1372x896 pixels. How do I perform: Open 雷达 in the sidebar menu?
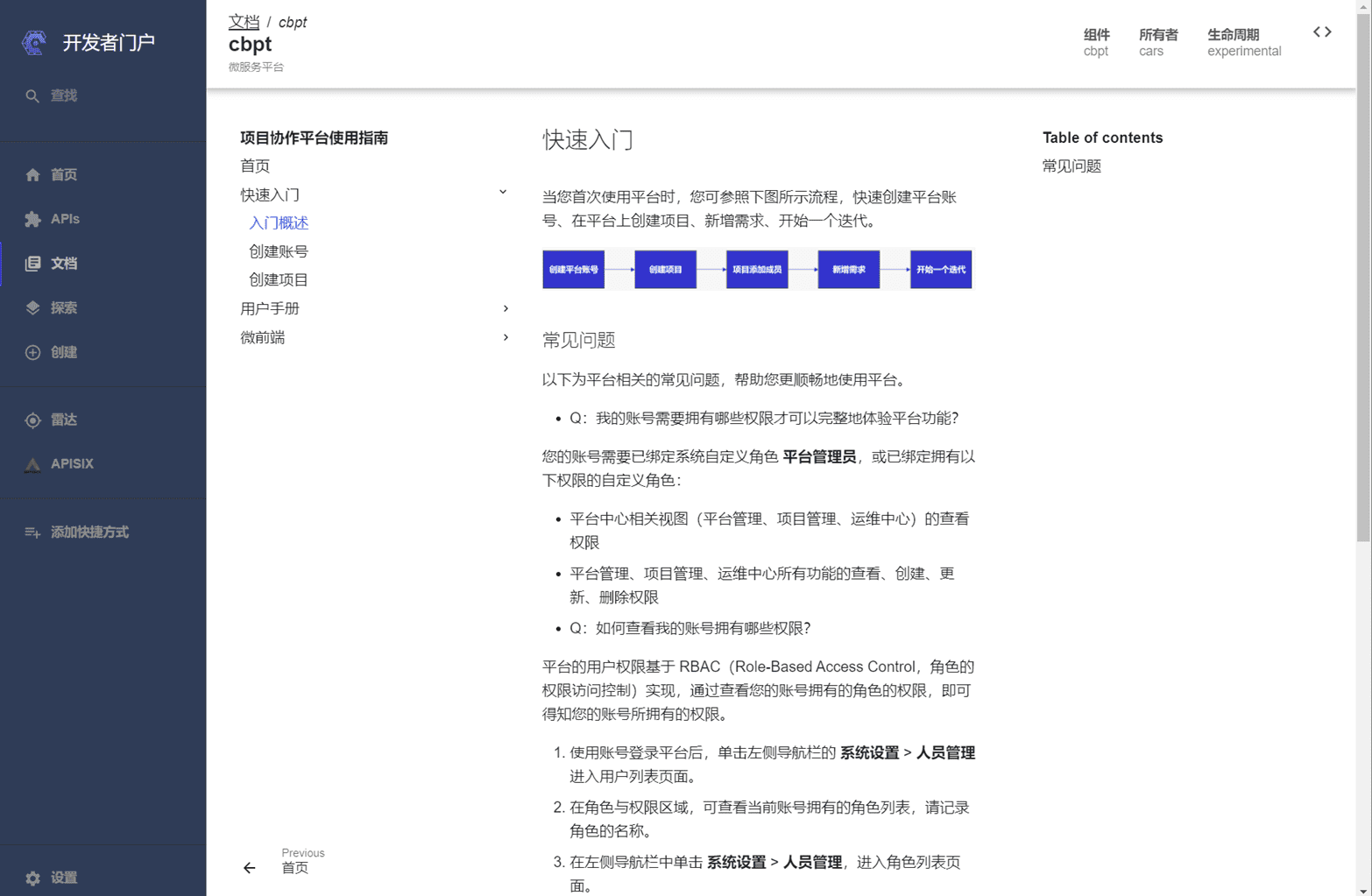point(103,420)
